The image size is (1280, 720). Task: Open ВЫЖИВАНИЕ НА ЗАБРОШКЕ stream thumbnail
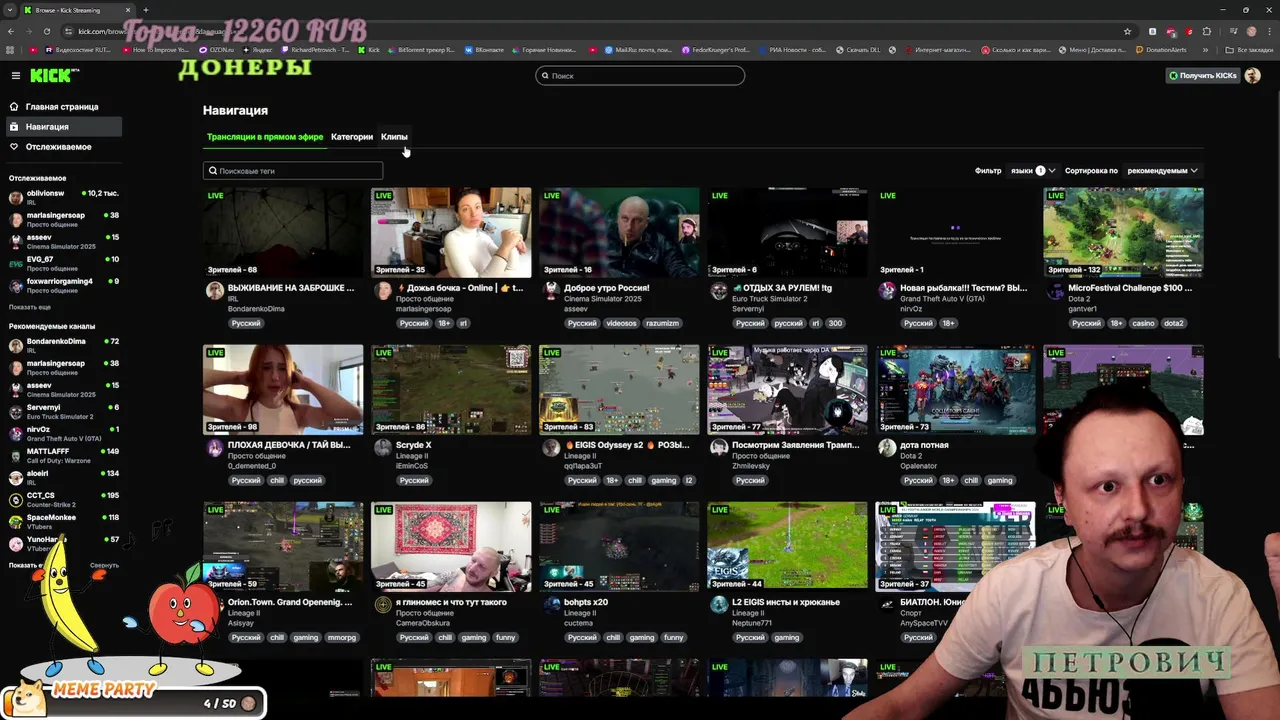point(283,232)
